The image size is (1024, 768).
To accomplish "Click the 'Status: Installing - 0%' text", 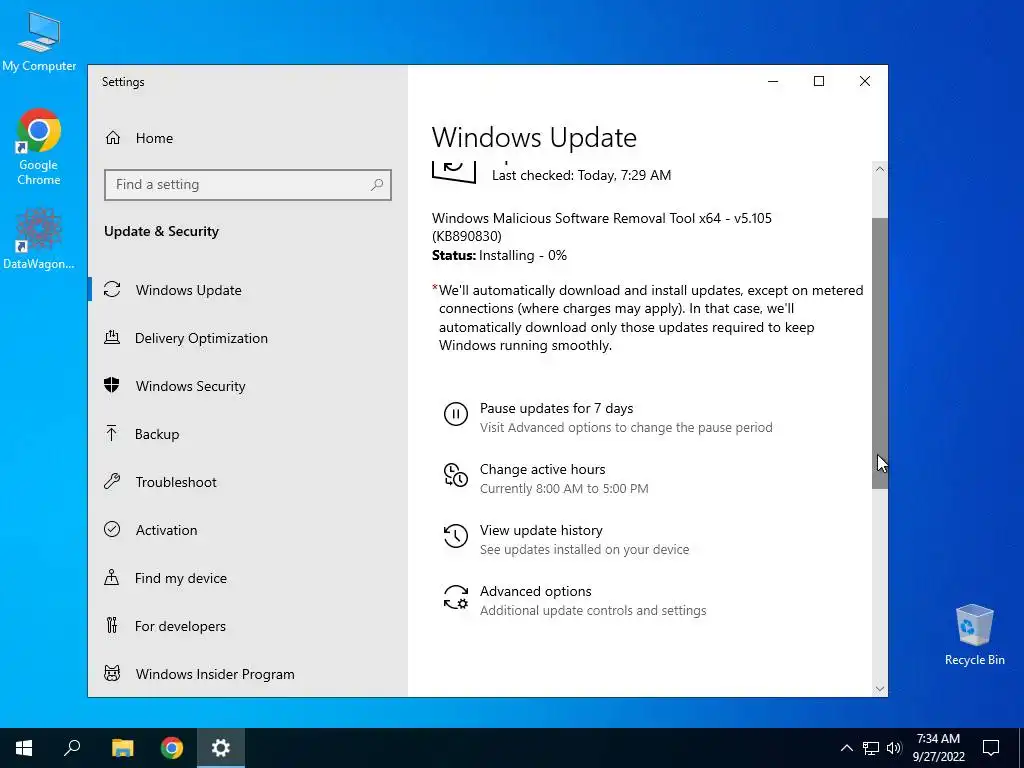I will click(499, 255).
